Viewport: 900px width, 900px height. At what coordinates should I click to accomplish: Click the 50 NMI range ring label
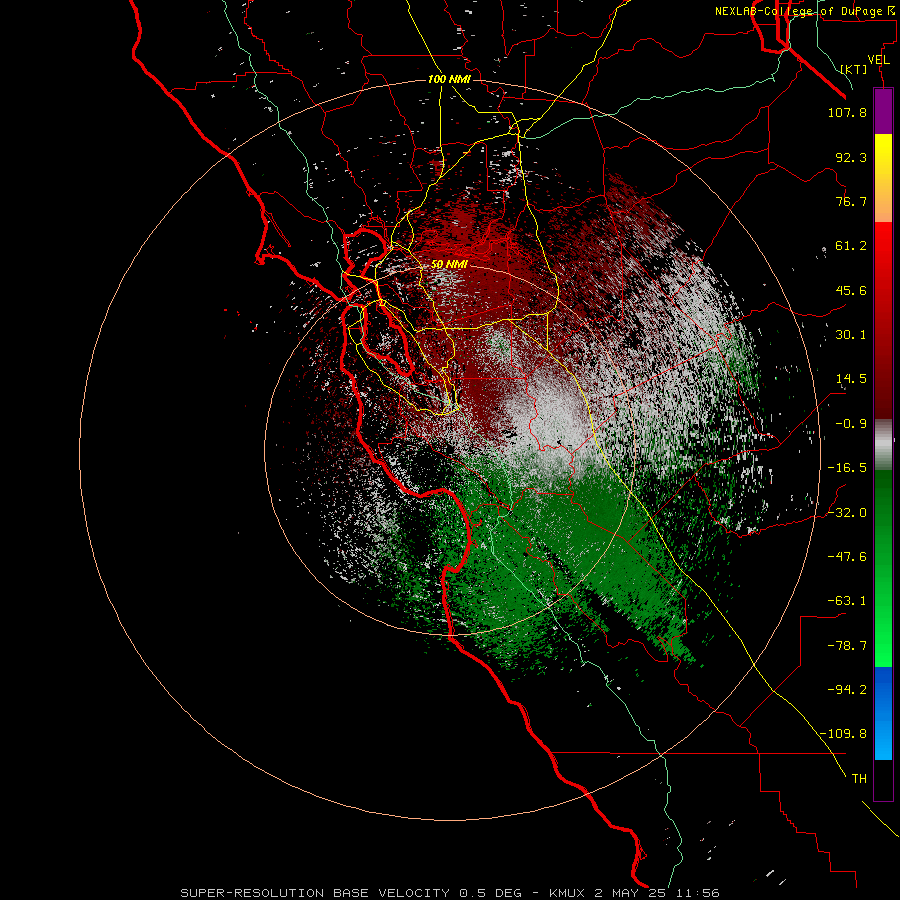[449, 264]
